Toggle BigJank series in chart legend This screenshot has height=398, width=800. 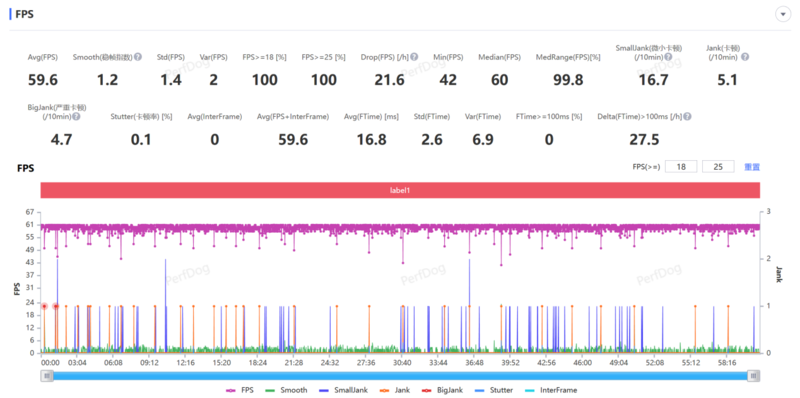click(x=441, y=390)
